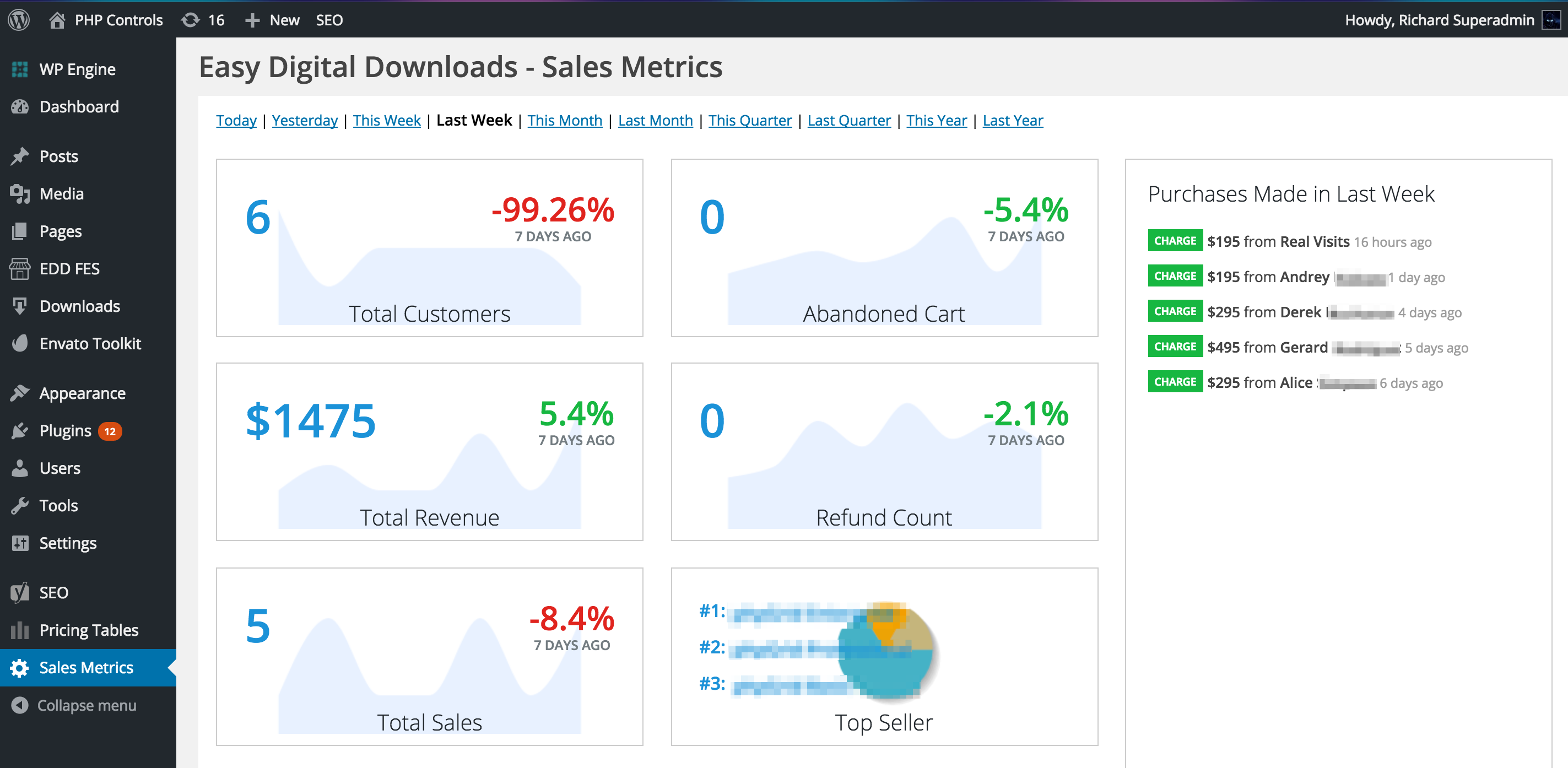Switch to This Year range

coord(936,121)
